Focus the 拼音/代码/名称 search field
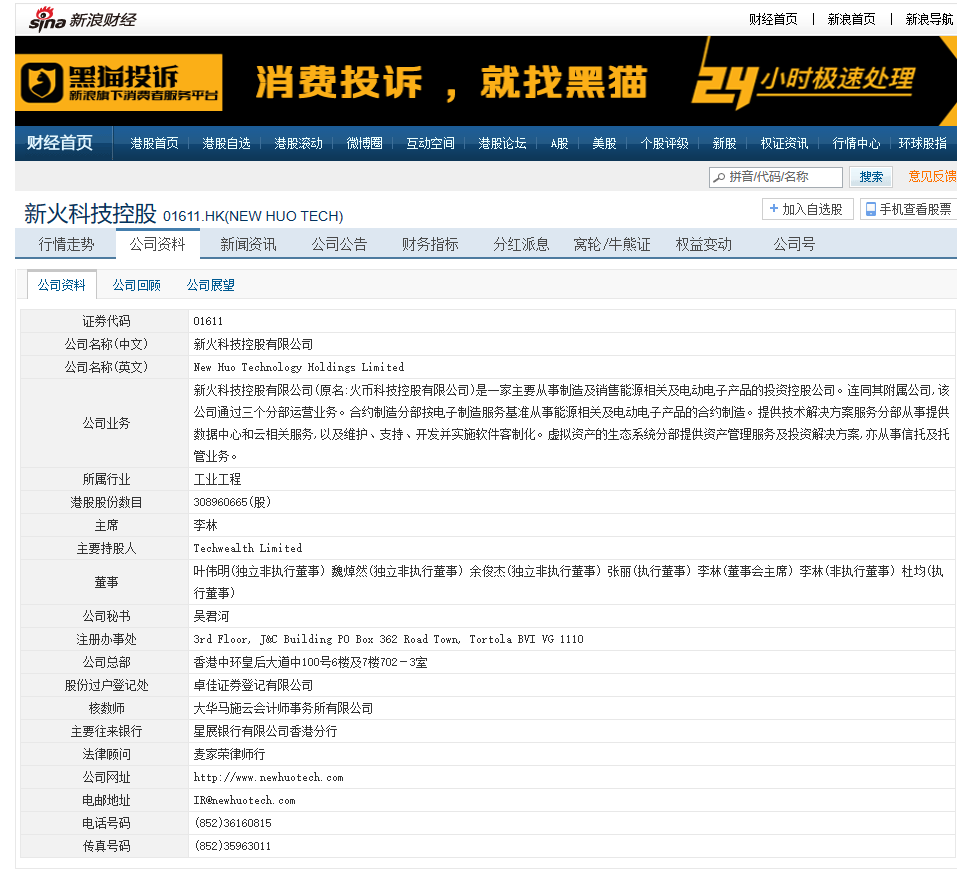The image size is (957, 876). click(776, 177)
